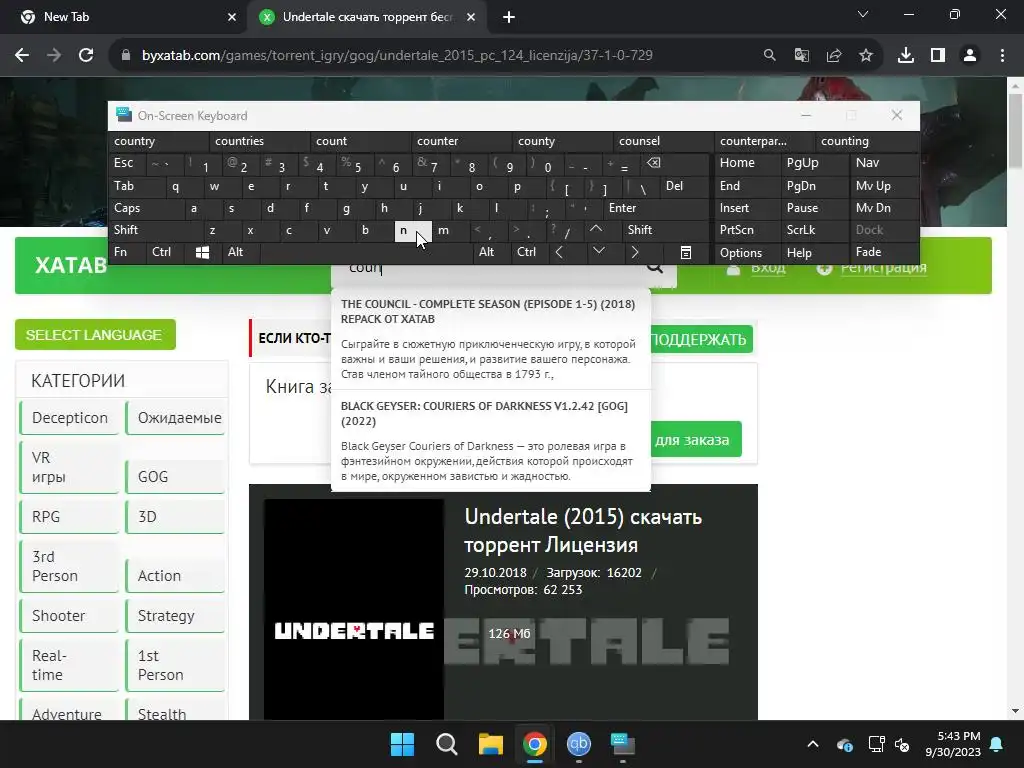Viewport: 1024px width, 768px height.
Task: Open Chrome three-dot menu
Action: (1002, 56)
